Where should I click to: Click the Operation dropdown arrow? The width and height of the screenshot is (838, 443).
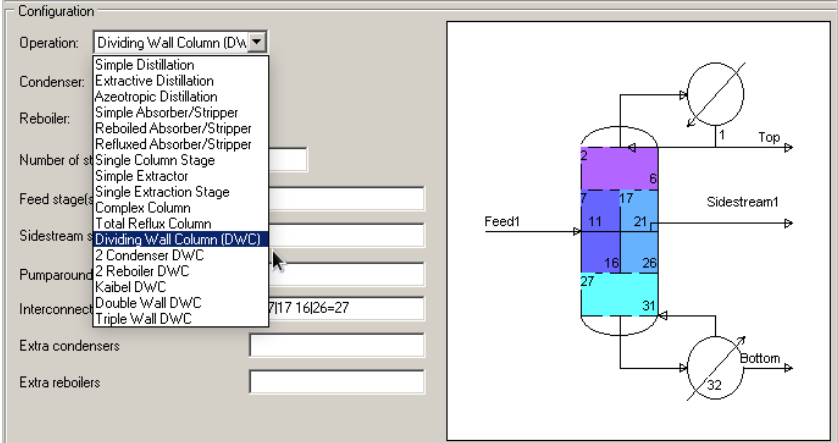[258, 42]
